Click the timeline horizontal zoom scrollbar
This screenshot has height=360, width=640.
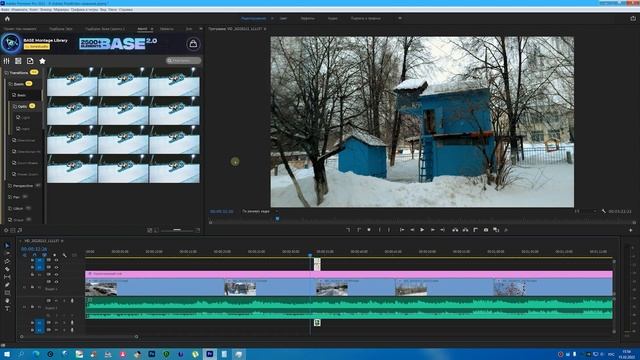click(79, 337)
